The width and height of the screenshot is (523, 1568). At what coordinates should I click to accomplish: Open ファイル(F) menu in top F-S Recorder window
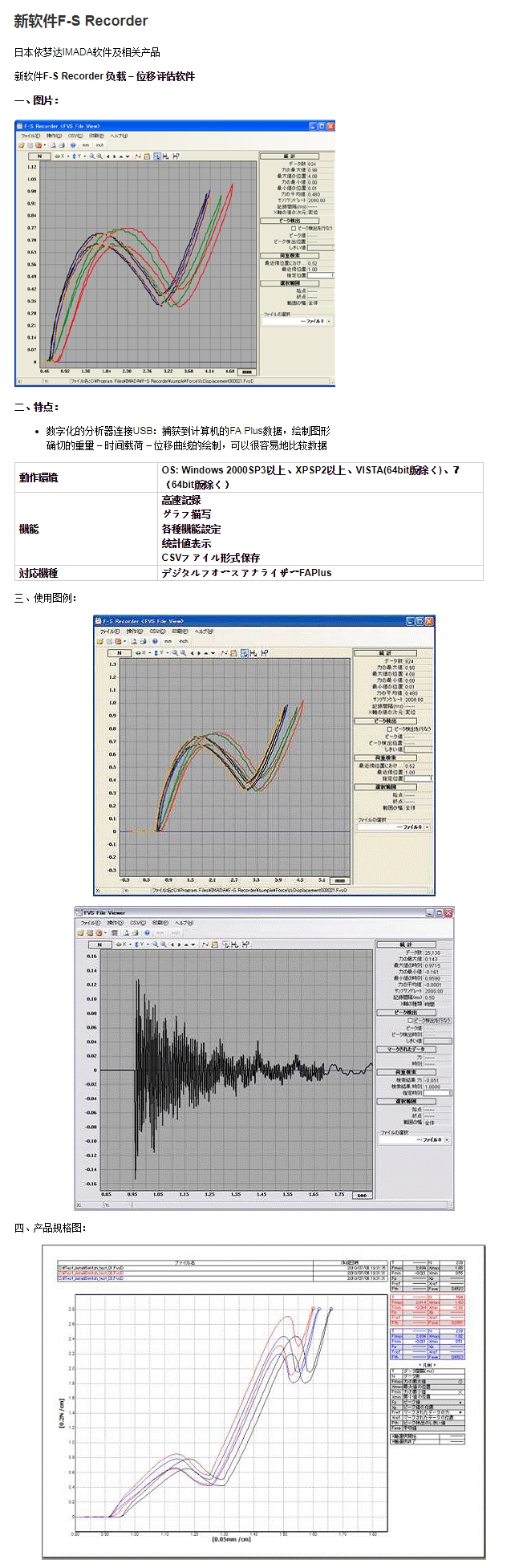click(31, 136)
